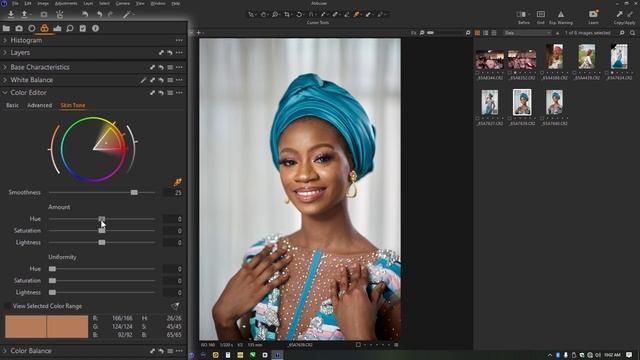Switch to the Advanced tab in Color Editor
This screenshot has width=640, height=360.
click(40, 105)
